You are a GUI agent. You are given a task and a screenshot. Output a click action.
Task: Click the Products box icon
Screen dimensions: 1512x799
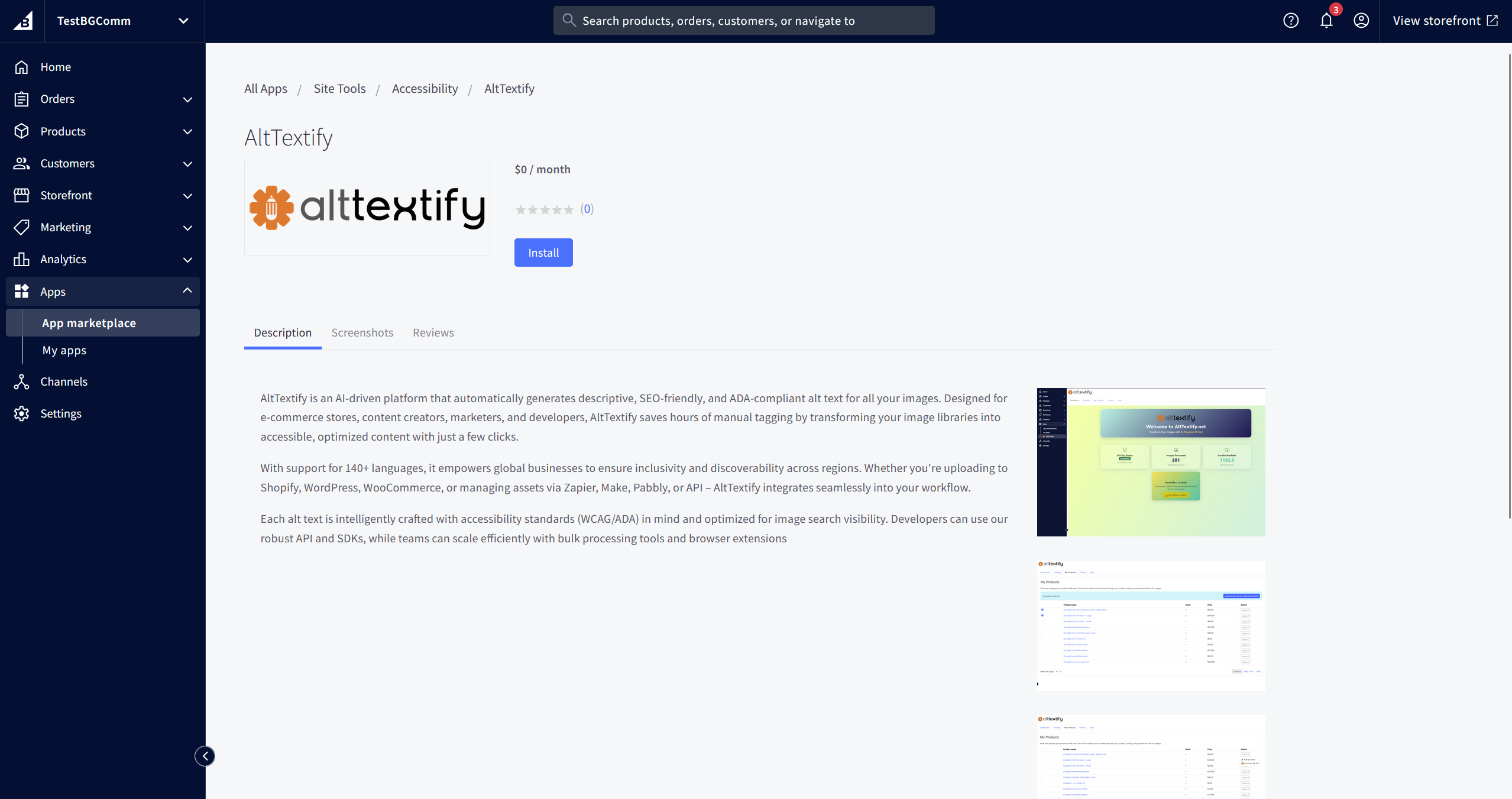click(x=21, y=131)
